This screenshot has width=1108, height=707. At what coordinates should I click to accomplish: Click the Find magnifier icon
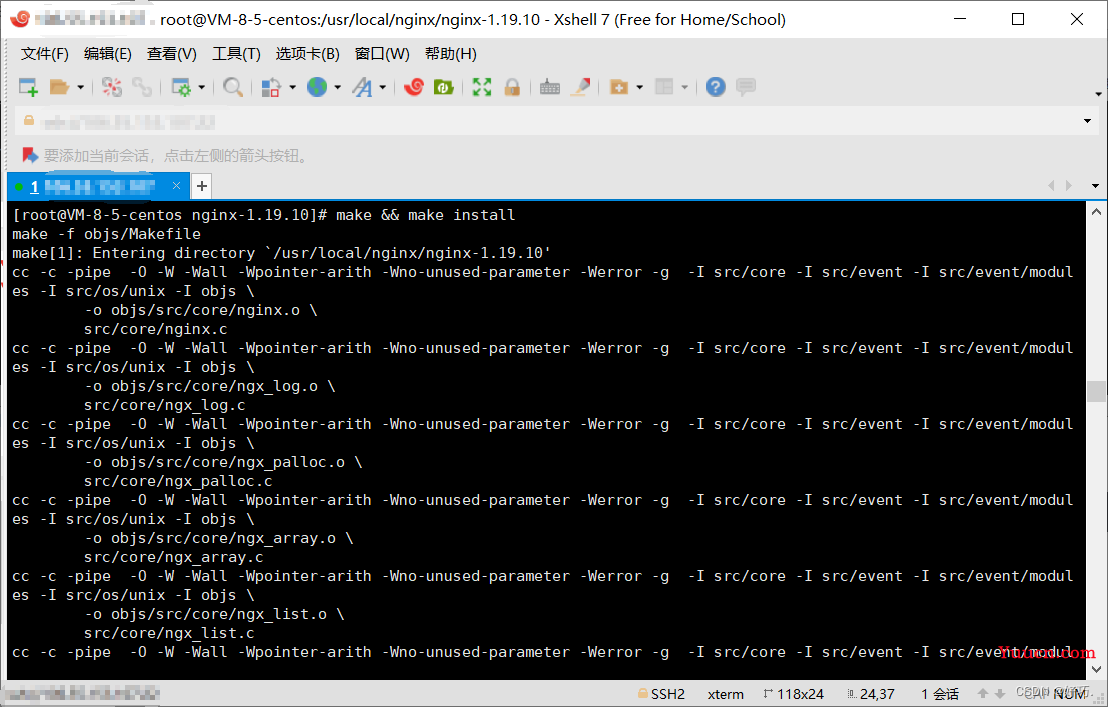click(233, 88)
